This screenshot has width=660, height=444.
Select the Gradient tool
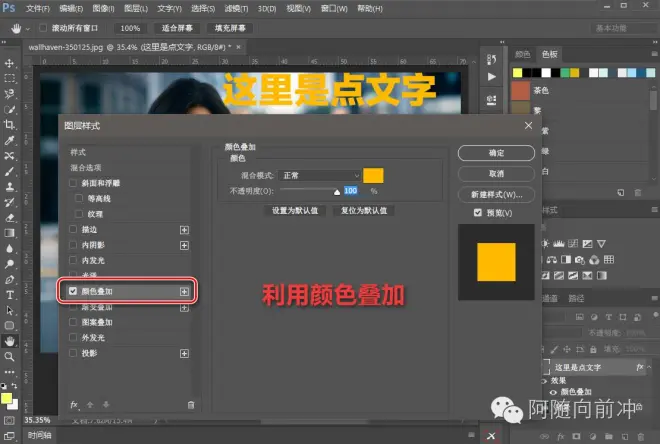(9, 233)
